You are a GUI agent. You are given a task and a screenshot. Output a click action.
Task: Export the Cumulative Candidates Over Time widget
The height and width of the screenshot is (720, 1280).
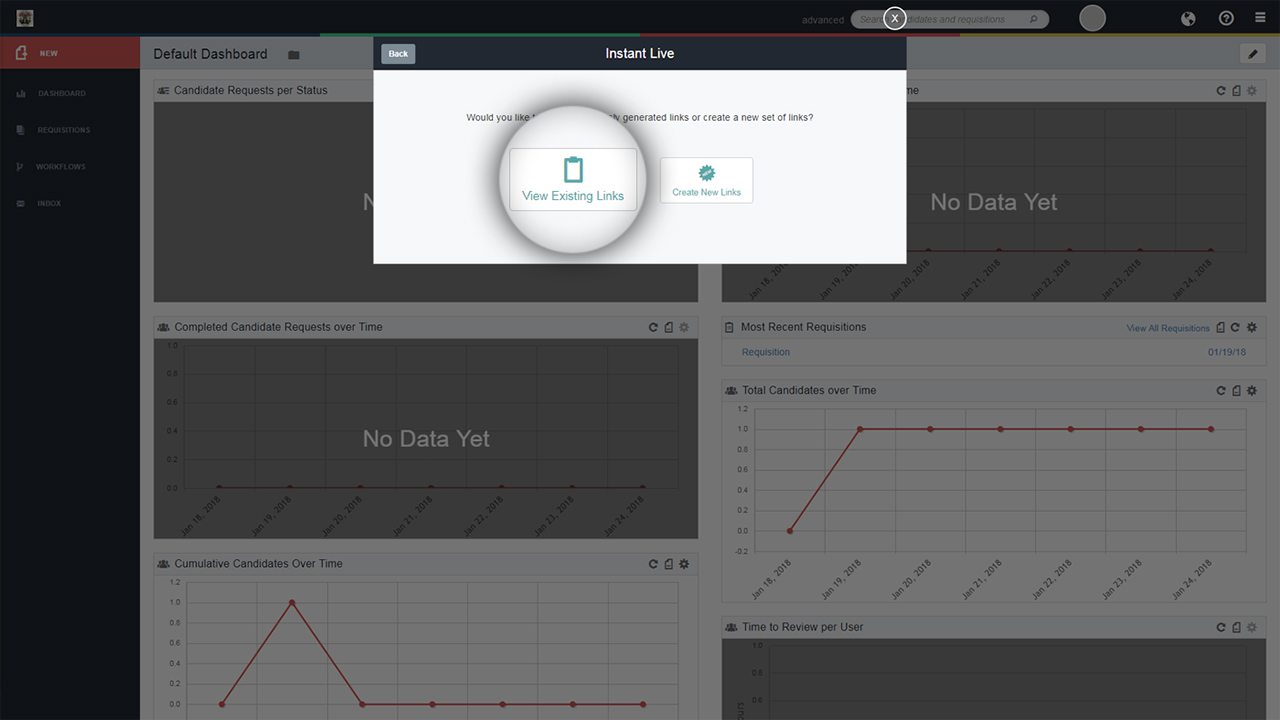point(669,564)
